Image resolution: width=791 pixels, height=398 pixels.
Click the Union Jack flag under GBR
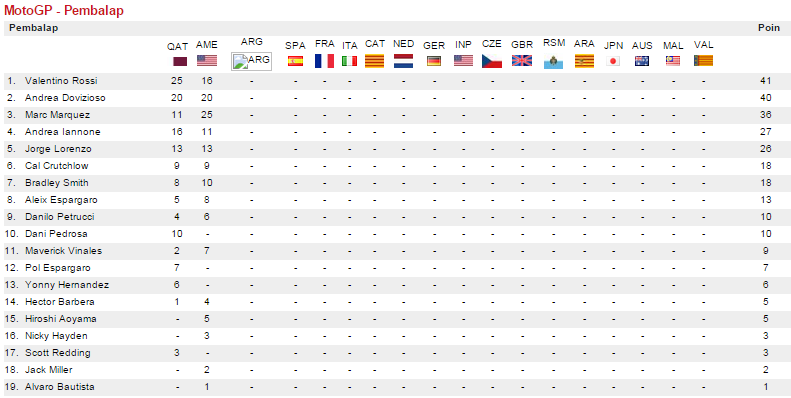tap(522, 61)
